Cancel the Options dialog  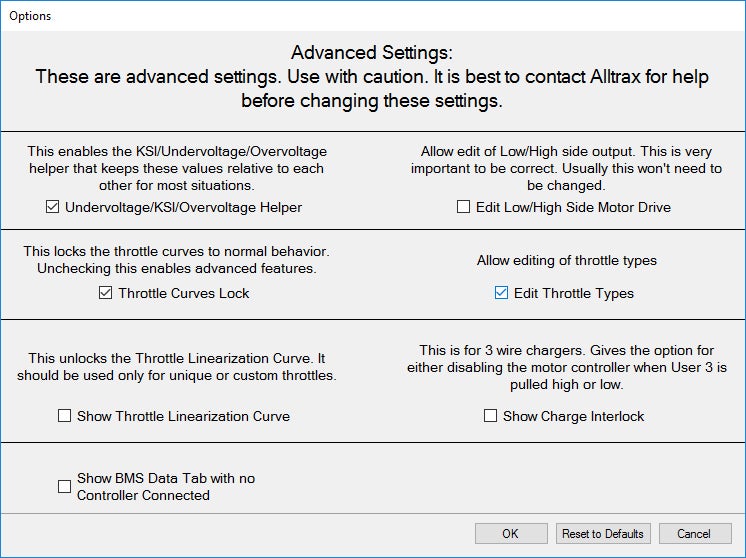(693, 534)
